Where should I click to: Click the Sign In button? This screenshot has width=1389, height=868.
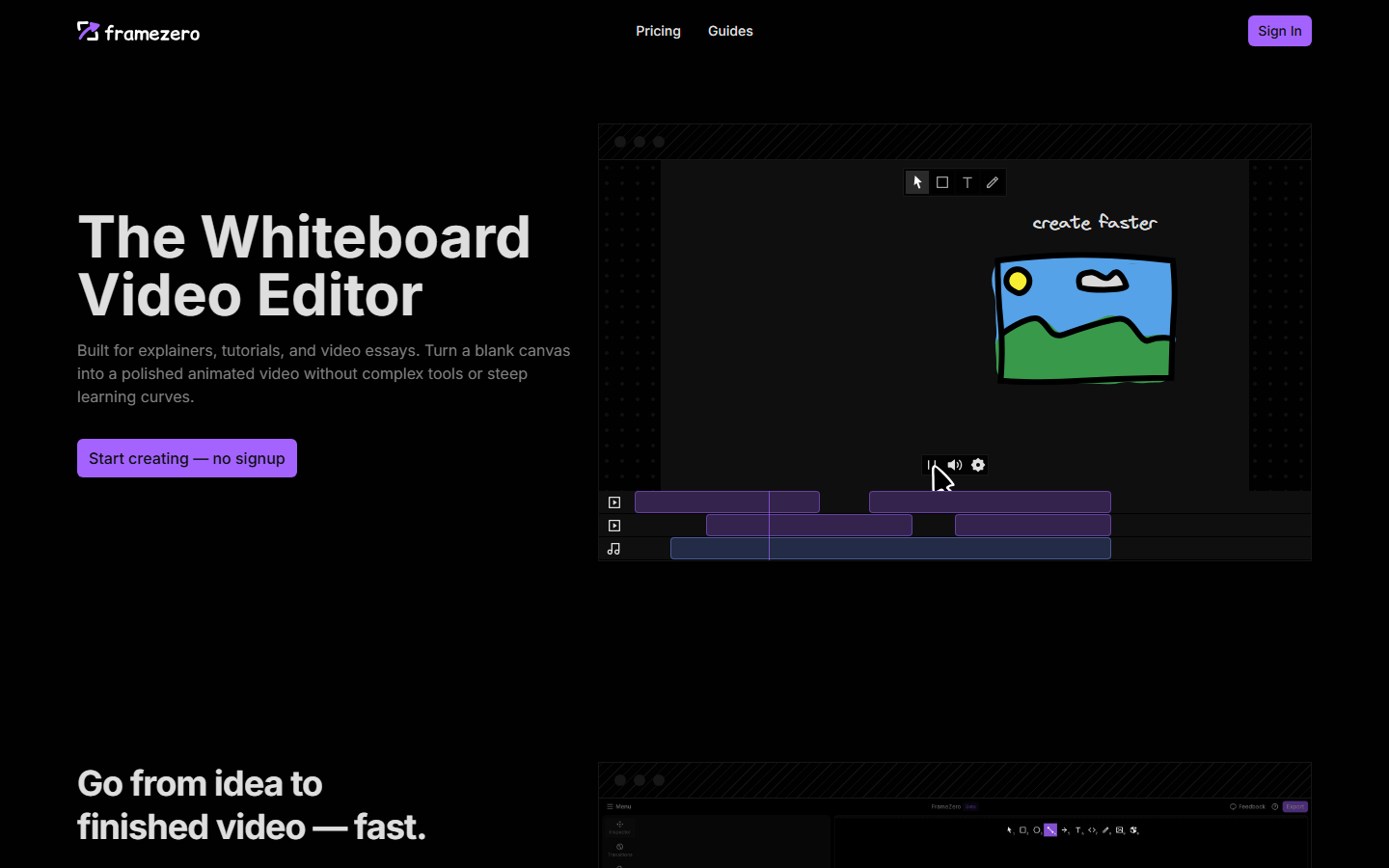click(x=1280, y=30)
